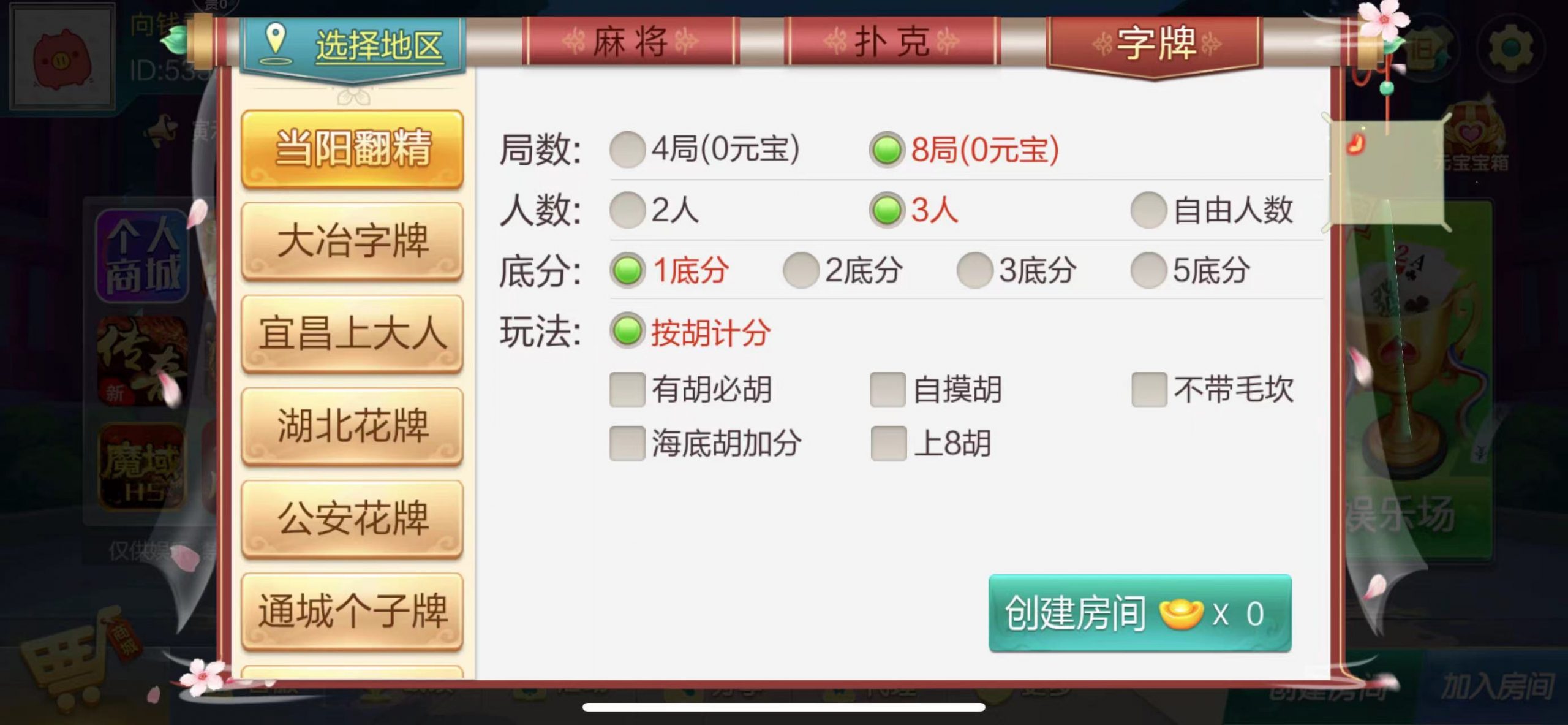Click the location pin icon beside 选择地区

pyautogui.click(x=276, y=44)
